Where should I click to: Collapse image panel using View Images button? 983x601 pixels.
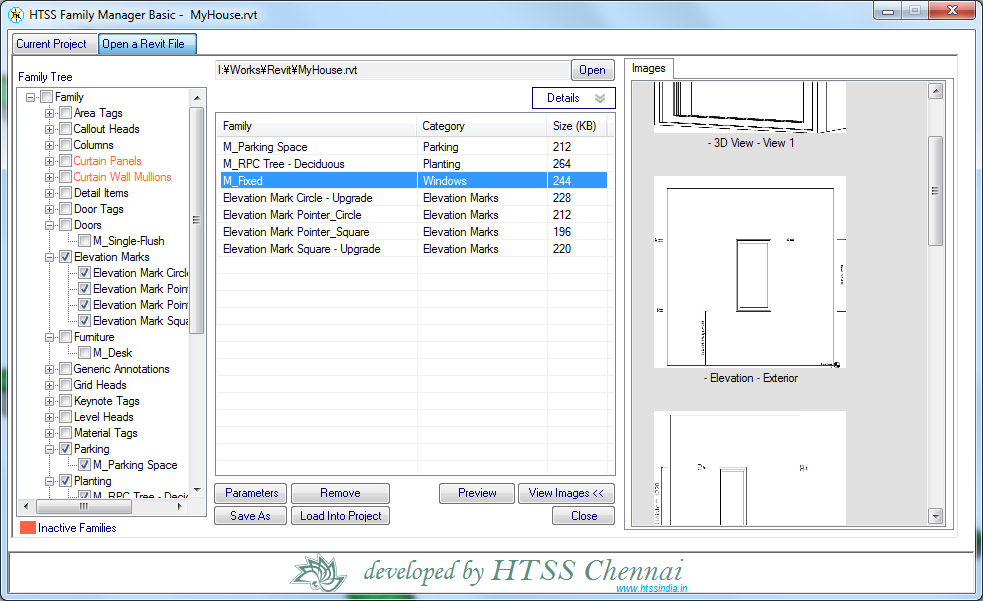pos(566,493)
